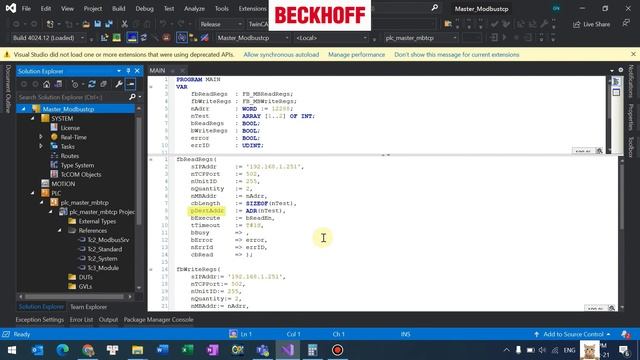640x360 pixels.
Task: Select the Tc2_ModbusSrv reference
Action: tap(108, 240)
